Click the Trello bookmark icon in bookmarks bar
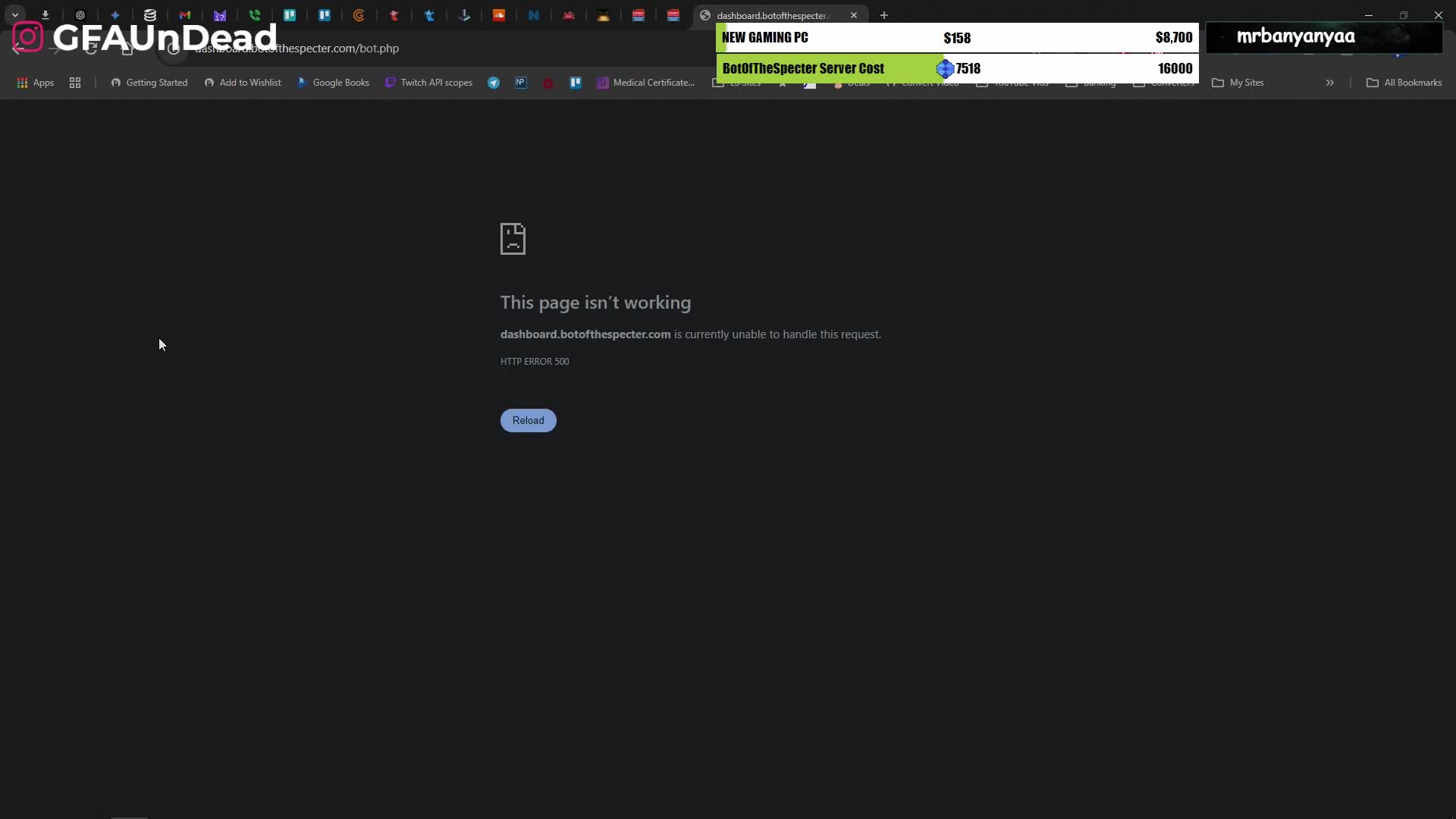This screenshot has height=819, width=1456. click(x=576, y=83)
